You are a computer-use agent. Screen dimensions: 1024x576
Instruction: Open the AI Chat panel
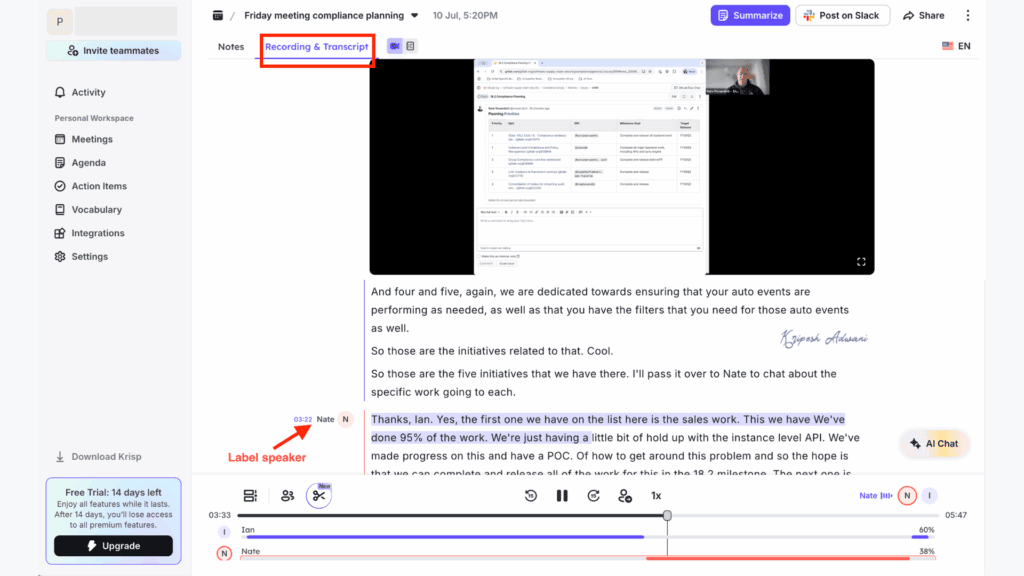934,443
